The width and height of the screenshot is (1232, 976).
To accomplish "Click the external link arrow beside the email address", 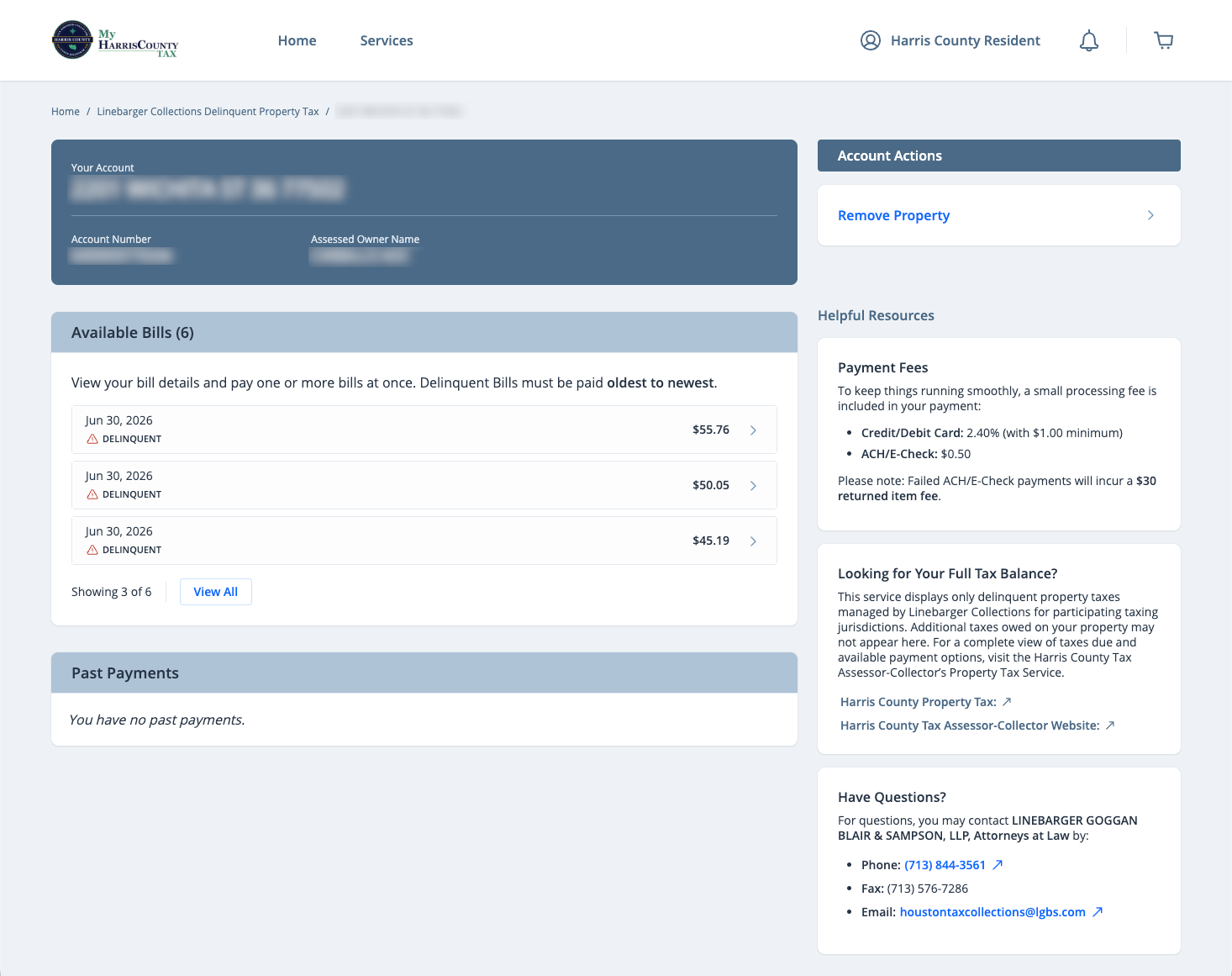I will click(1098, 912).
